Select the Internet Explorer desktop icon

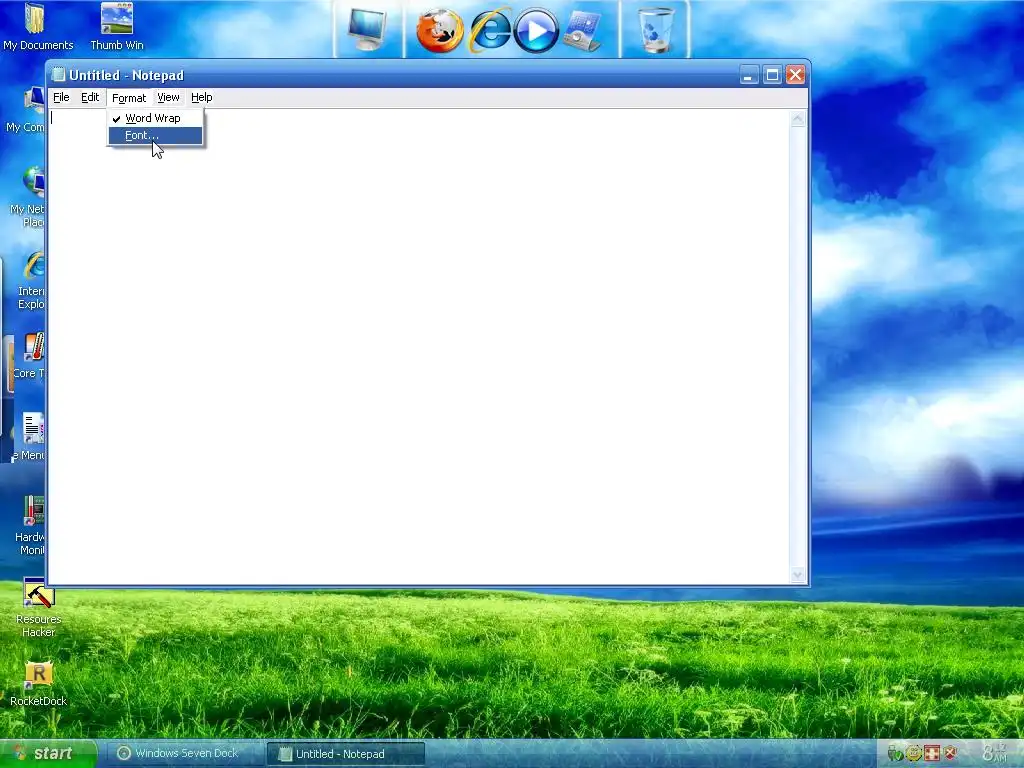[x=31, y=281]
